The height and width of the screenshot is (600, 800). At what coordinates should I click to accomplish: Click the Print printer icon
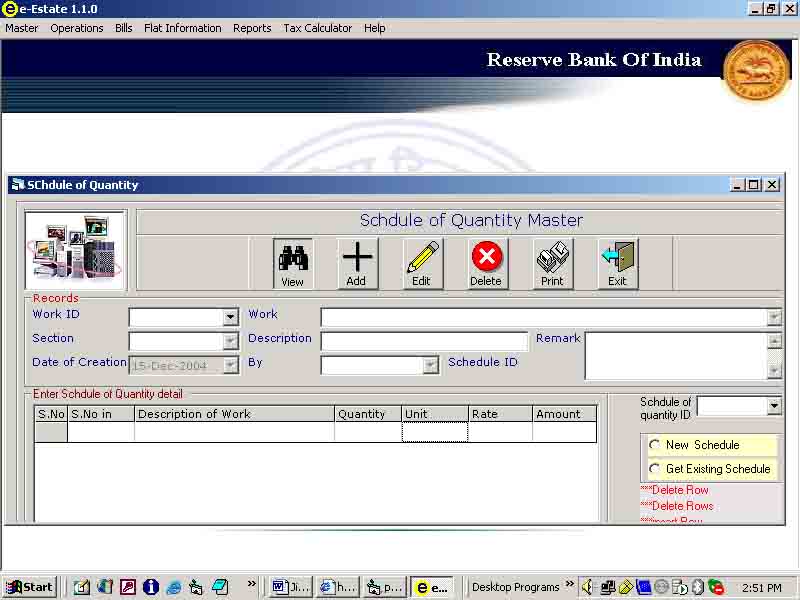(553, 263)
